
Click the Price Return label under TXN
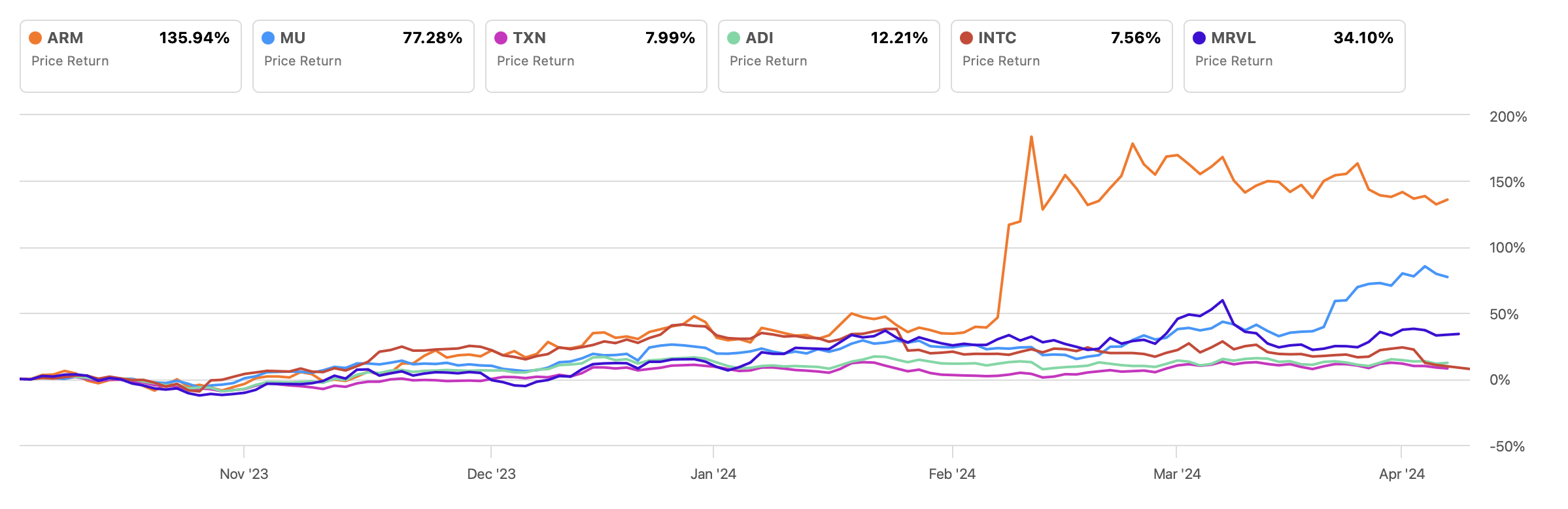536,61
